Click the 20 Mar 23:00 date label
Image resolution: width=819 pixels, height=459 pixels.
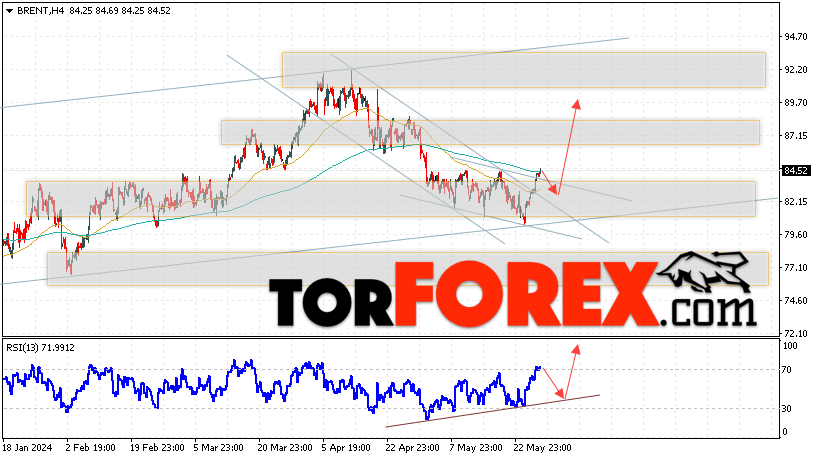pos(285,448)
